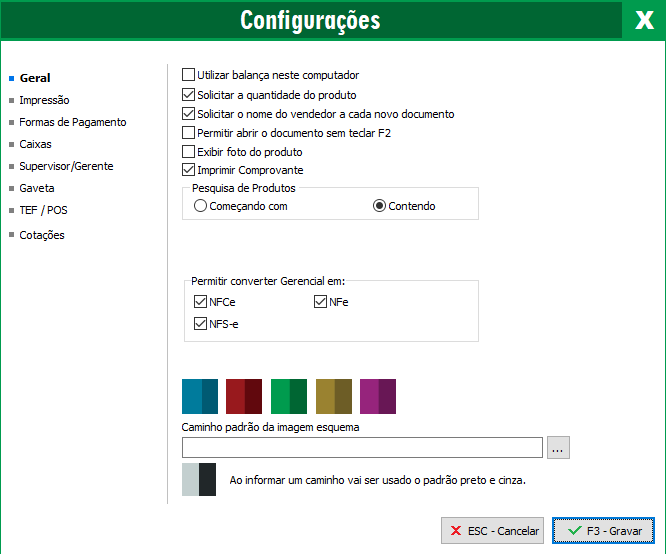Disable Imprimir Comprovante option

point(189,171)
